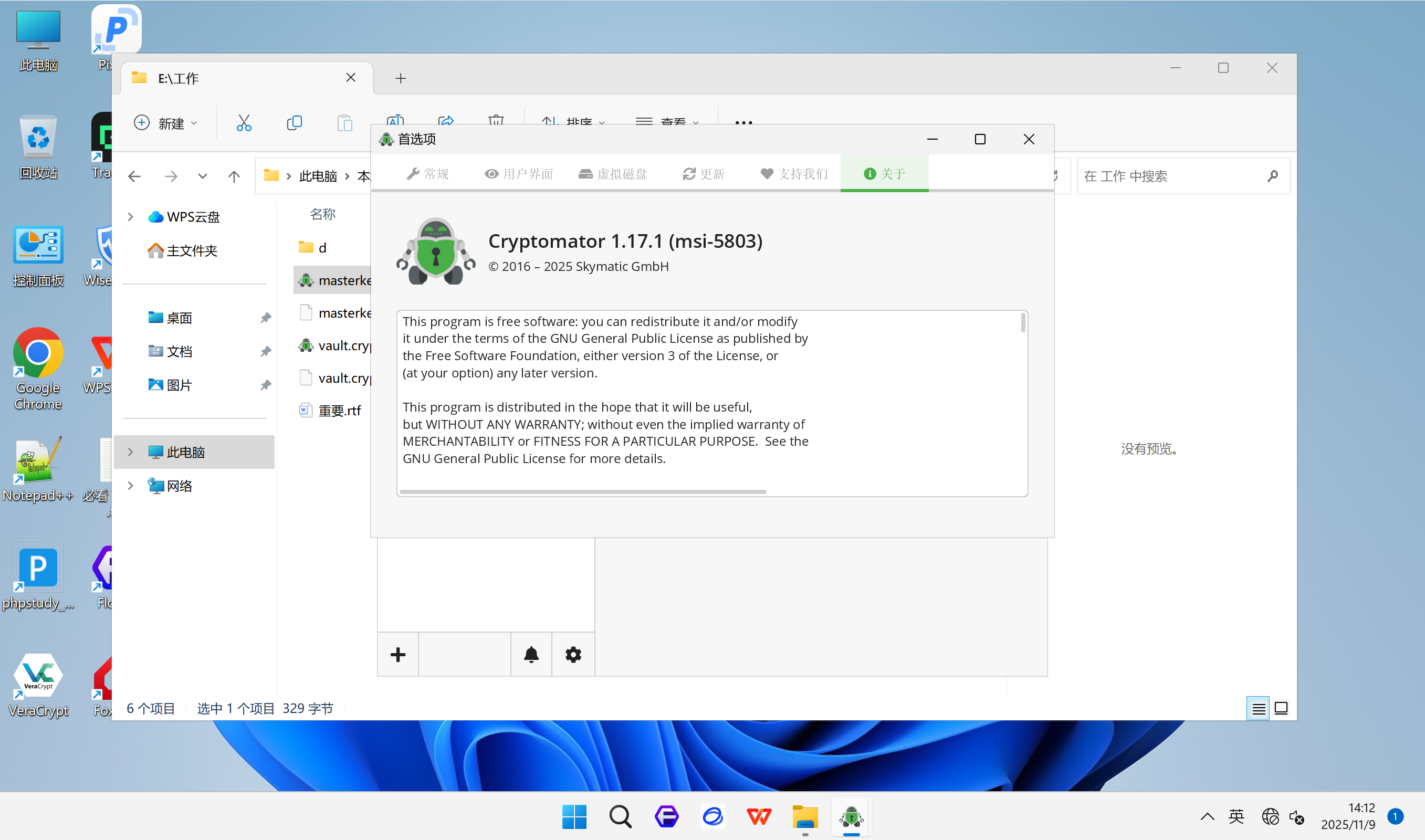Open Windows Start menu button

(x=574, y=816)
